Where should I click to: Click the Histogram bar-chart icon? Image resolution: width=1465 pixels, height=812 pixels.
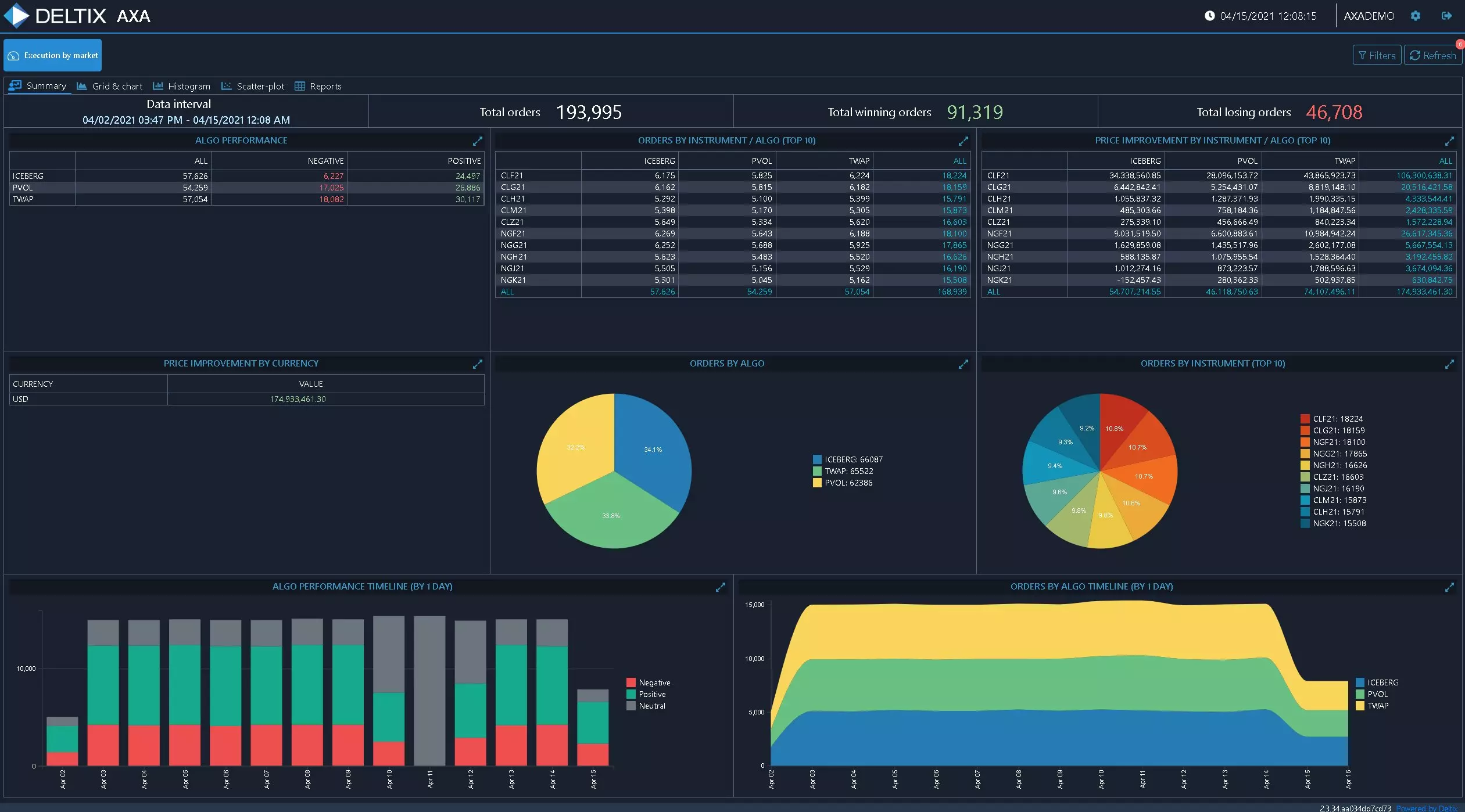[x=157, y=86]
